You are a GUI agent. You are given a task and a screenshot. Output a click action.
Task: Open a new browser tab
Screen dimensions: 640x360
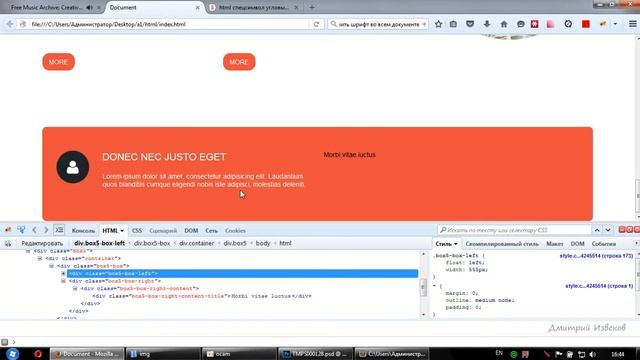point(311,7)
